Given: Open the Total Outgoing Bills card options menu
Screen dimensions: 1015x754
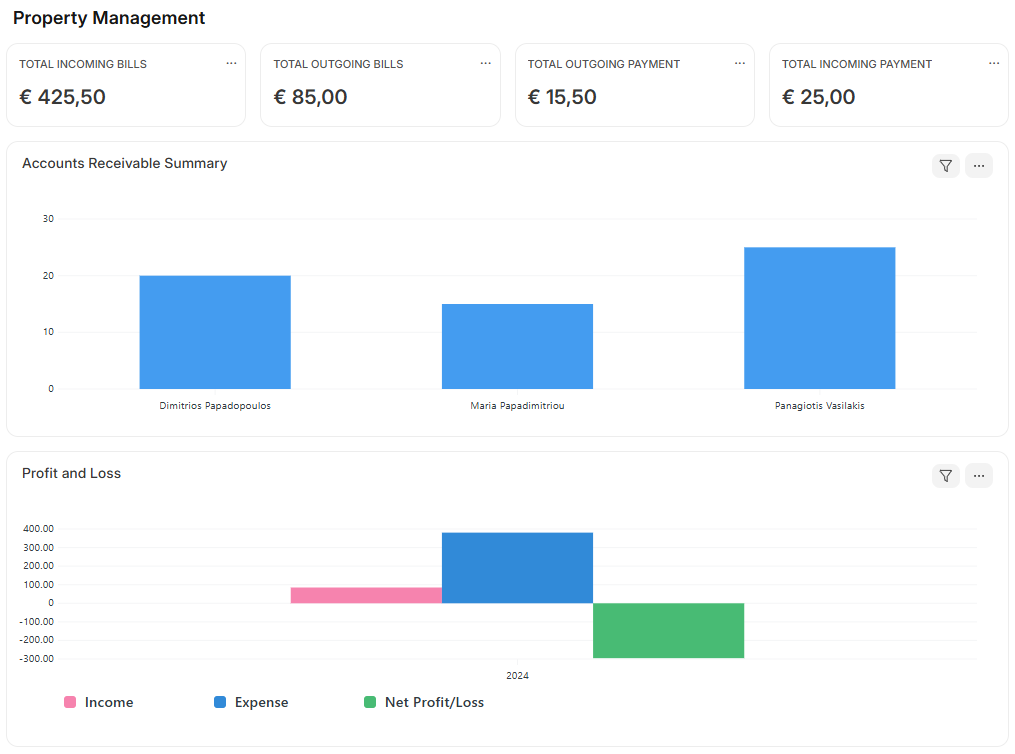Looking at the screenshot, I should click(485, 63).
